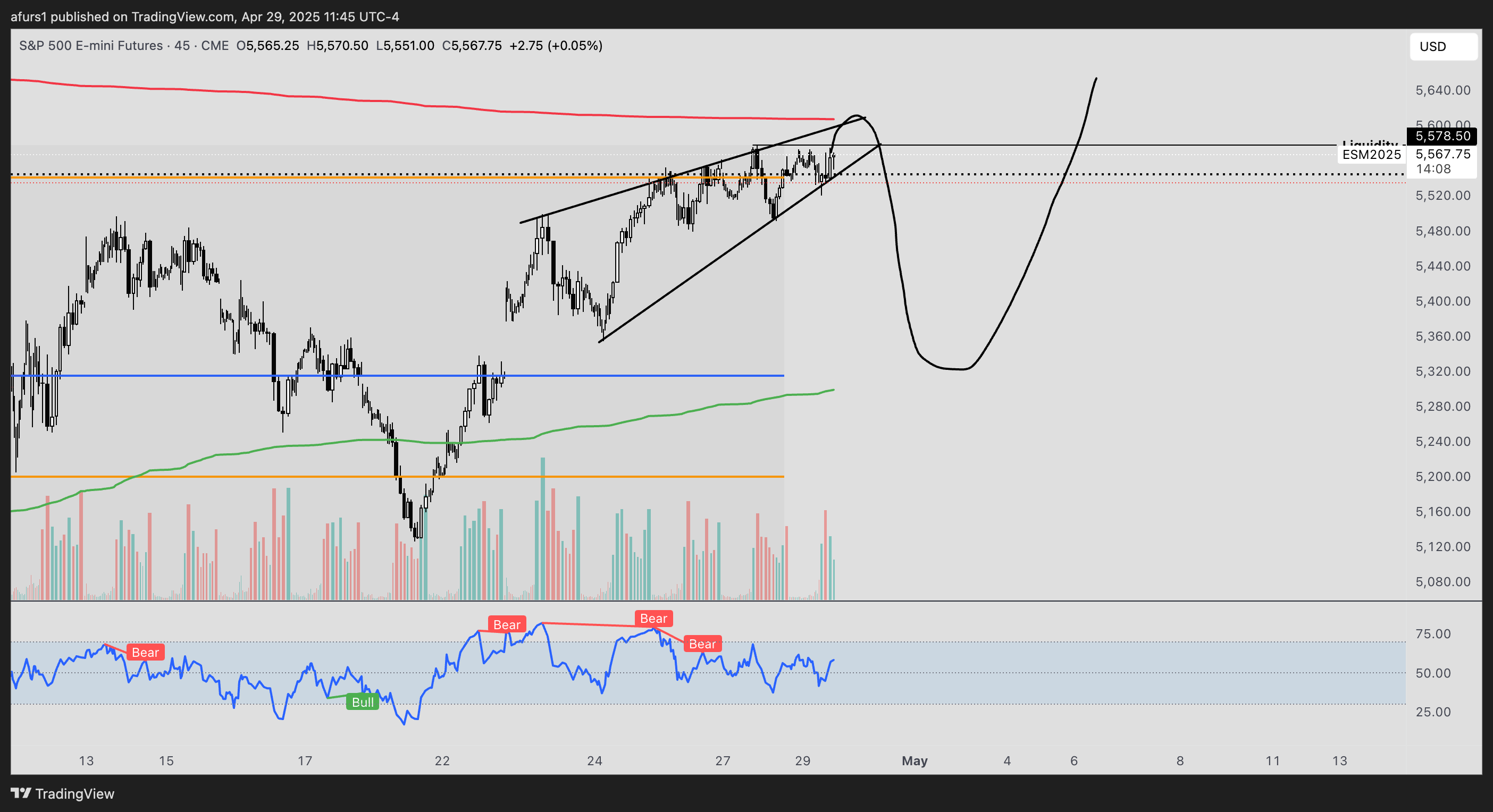Click the 75.00 RSI scale label
This screenshot has height=812, width=1493.
pyautogui.click(x=1433, y=634)
